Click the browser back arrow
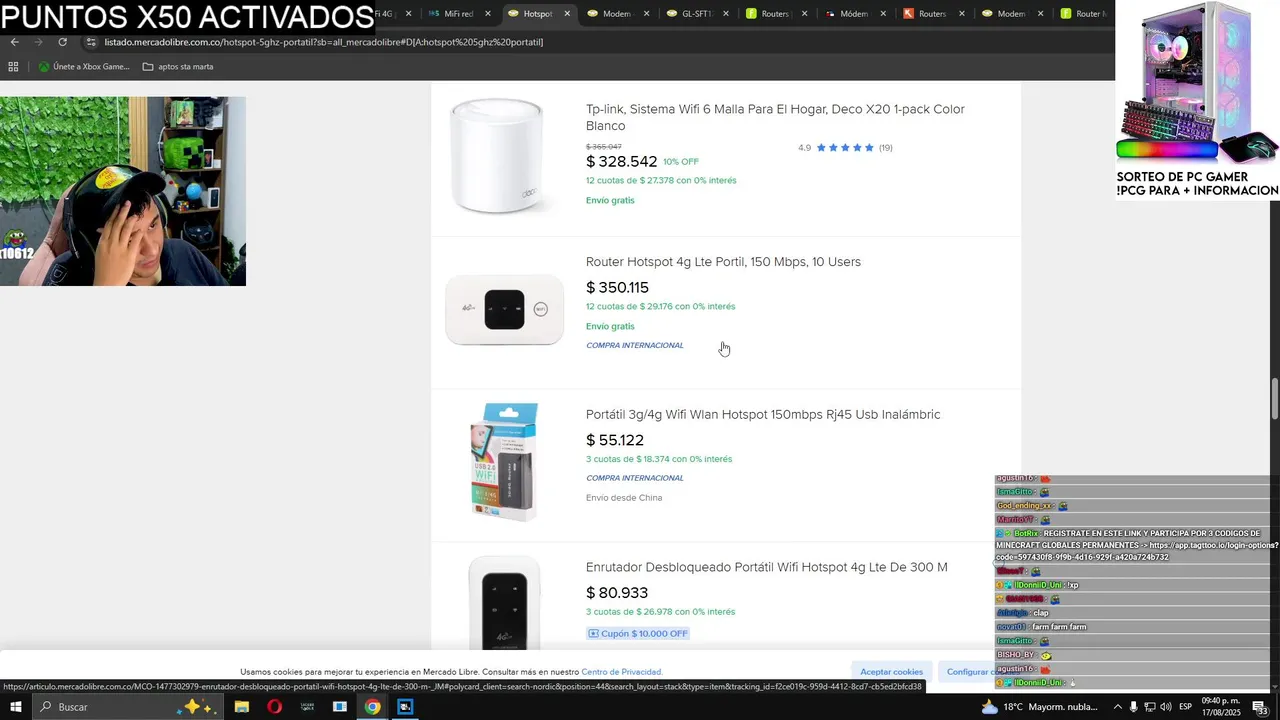Screen dimensions: 1280x720 click(14, 42)
